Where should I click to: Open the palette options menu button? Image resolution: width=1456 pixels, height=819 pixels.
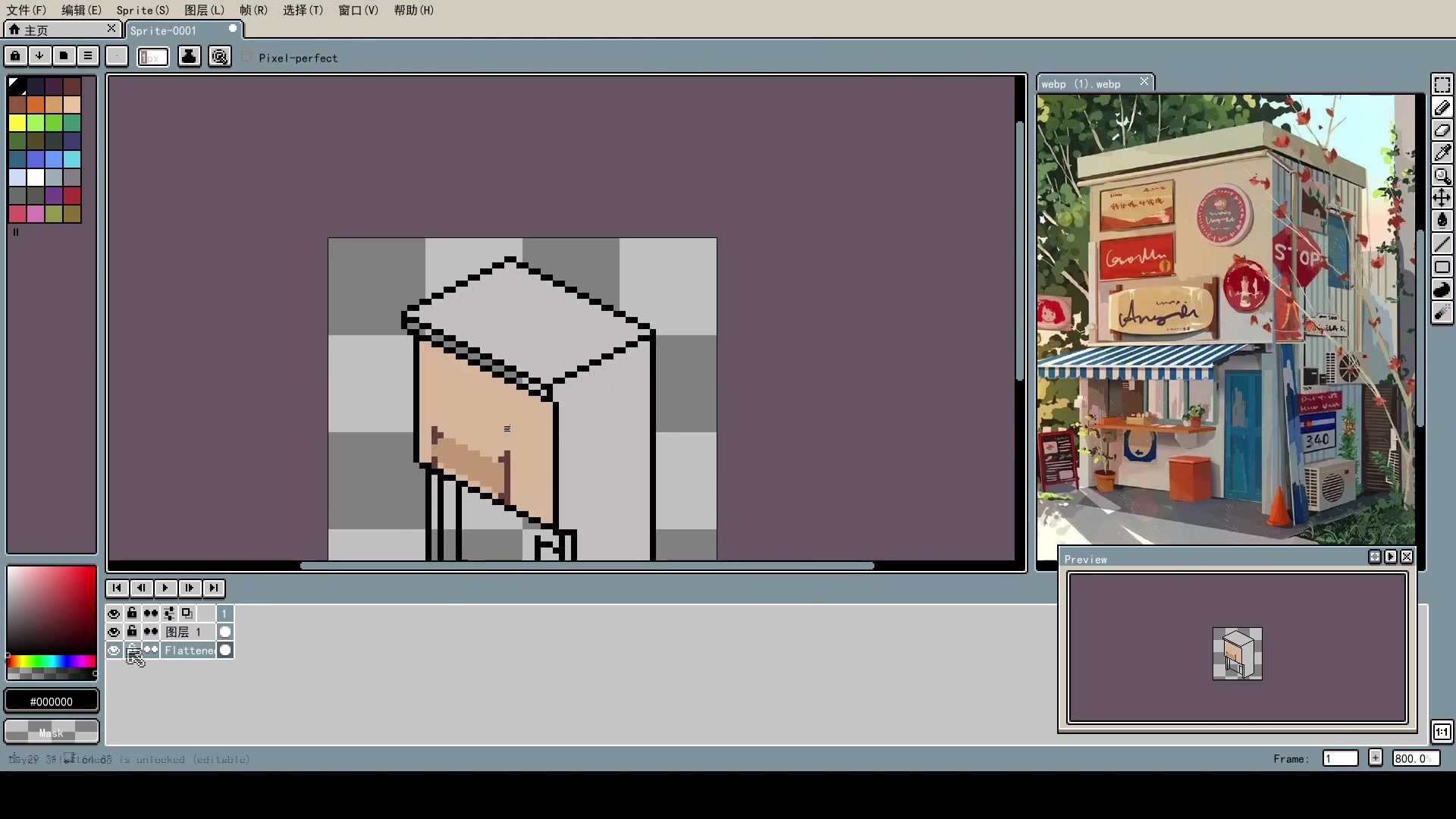88,56
